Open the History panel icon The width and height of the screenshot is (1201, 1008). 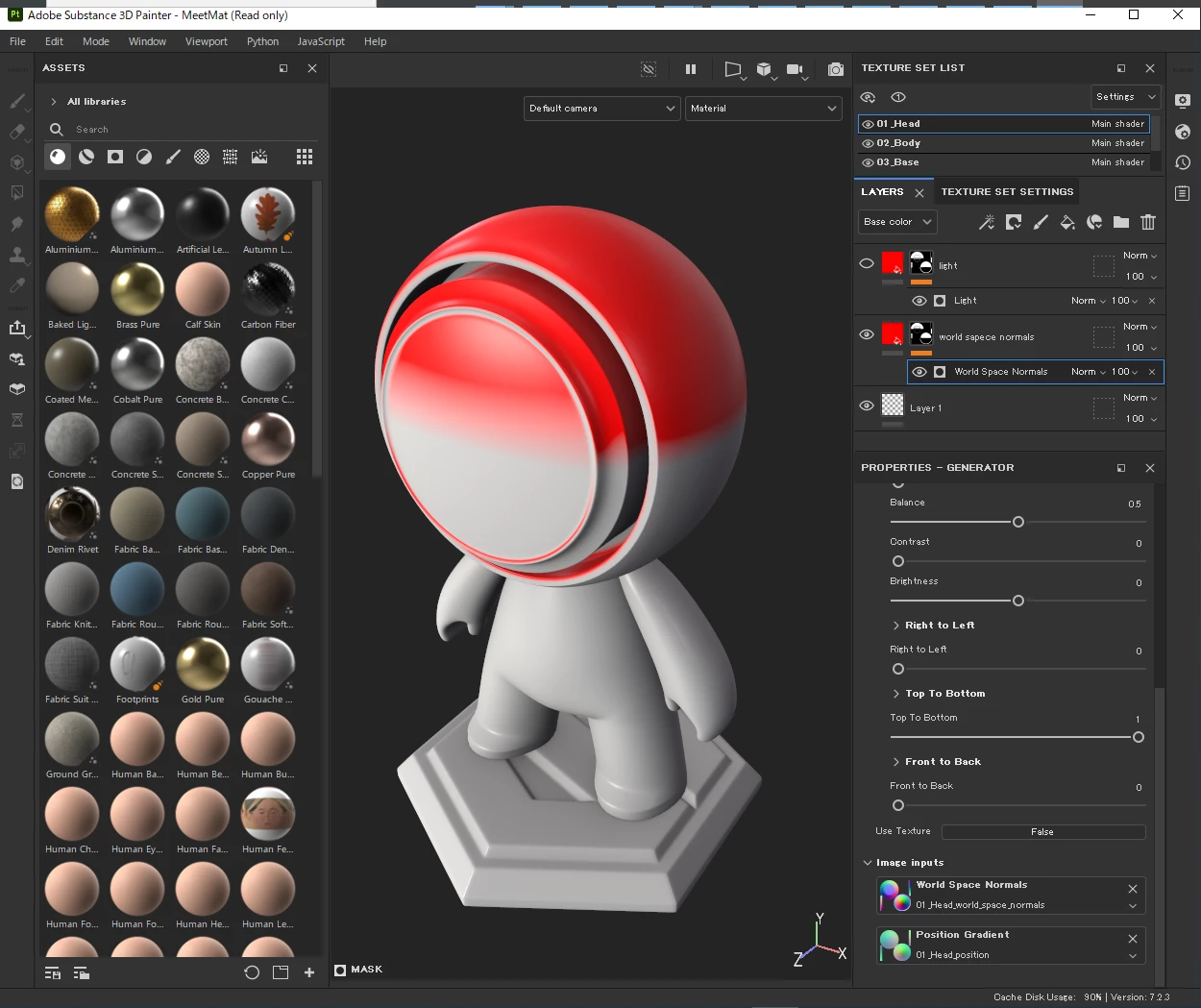tap(1183, 162)
